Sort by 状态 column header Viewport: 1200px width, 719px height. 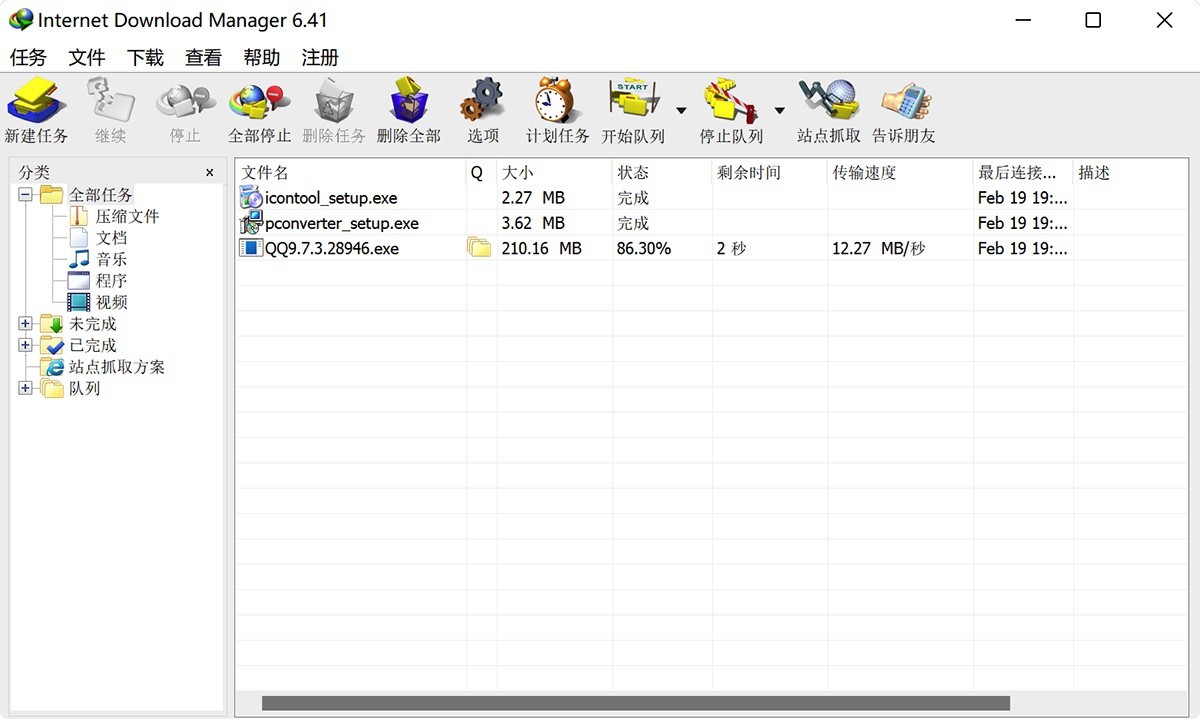(662, 173)
